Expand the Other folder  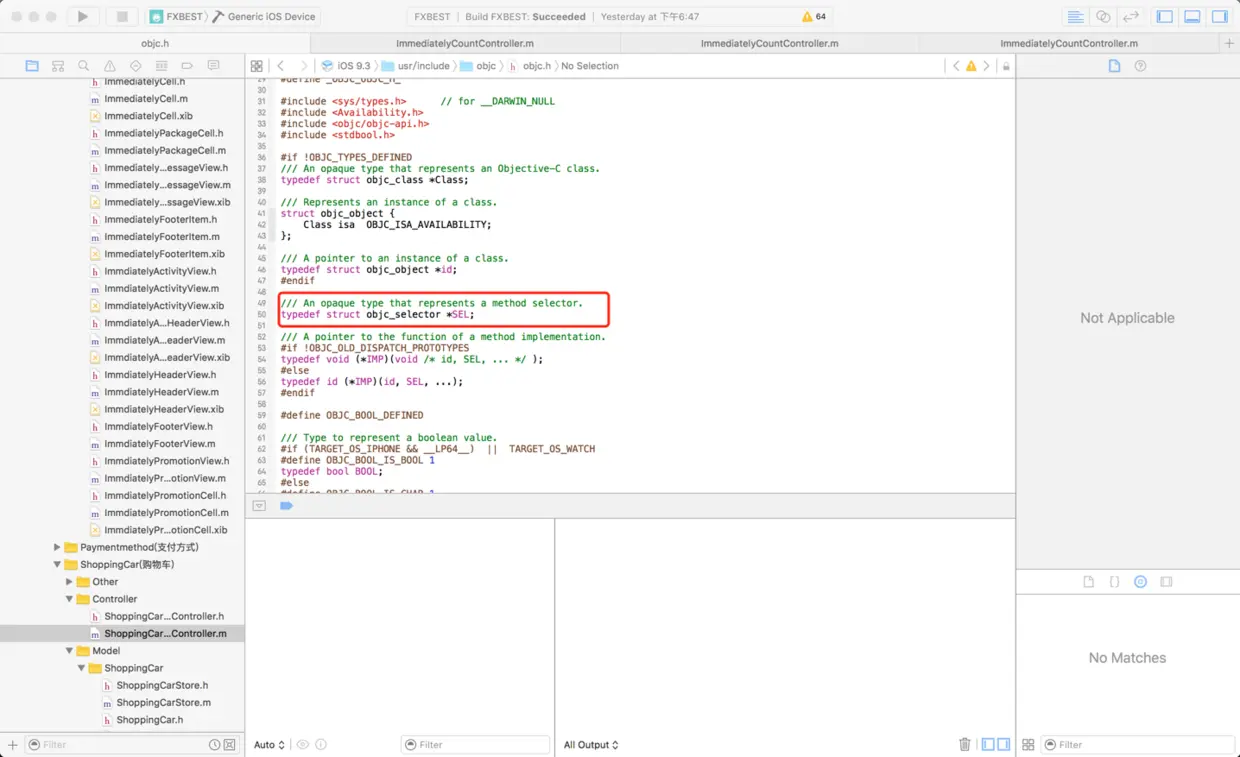click(69, 581)
